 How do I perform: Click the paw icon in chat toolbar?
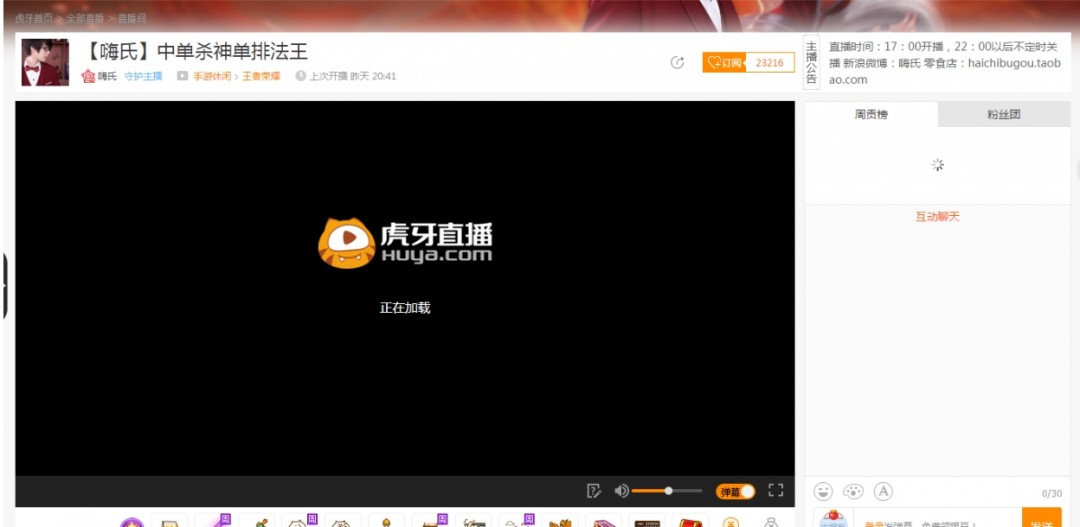pos(853,491)
